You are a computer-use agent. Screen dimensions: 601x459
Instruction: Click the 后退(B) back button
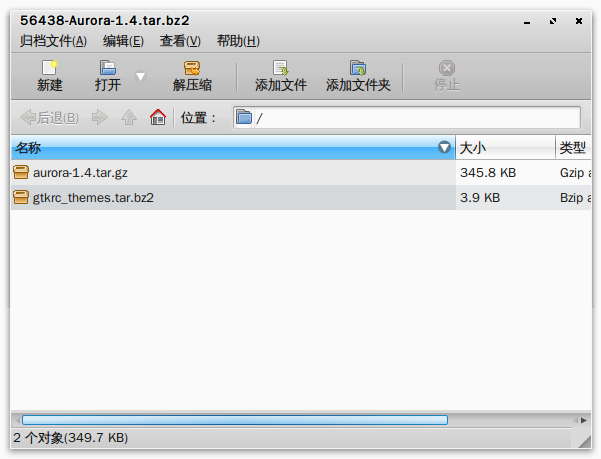pyautogui.click(x=49, y=118)
